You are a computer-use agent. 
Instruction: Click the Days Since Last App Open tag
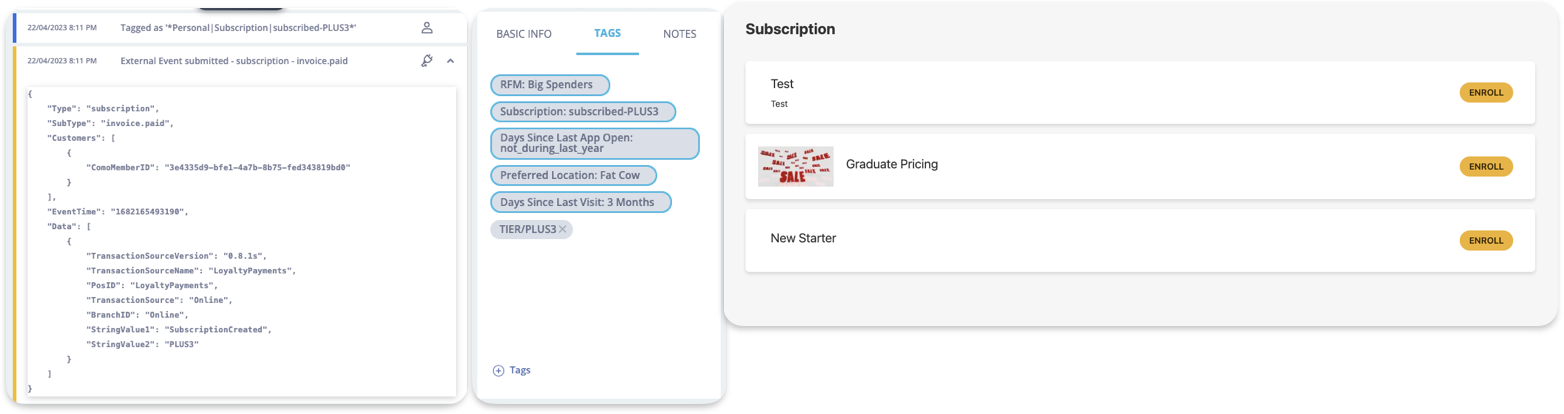tap(594, 143)
